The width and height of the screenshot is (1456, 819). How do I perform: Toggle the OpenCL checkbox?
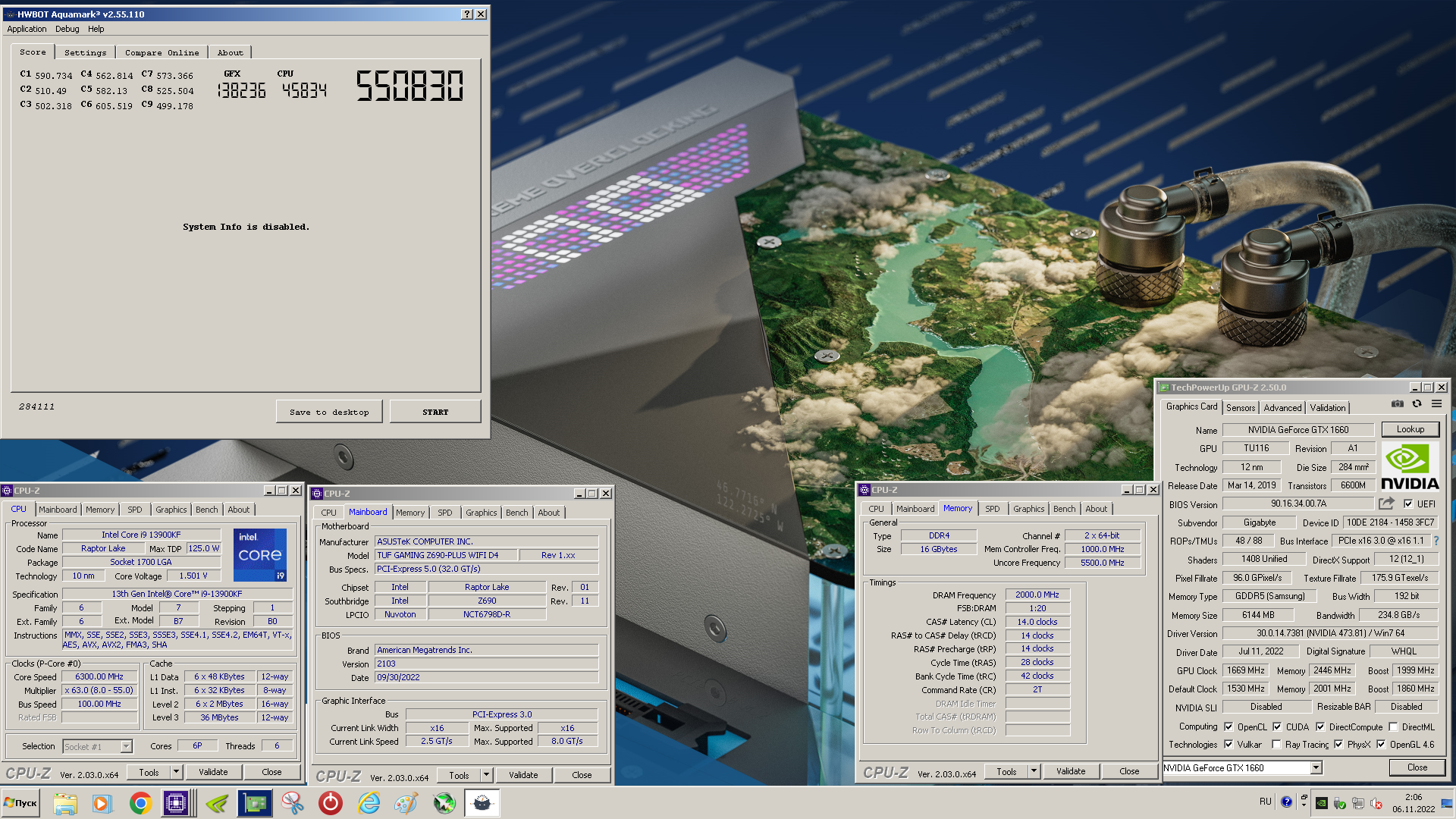click(x=1228, y=726)
